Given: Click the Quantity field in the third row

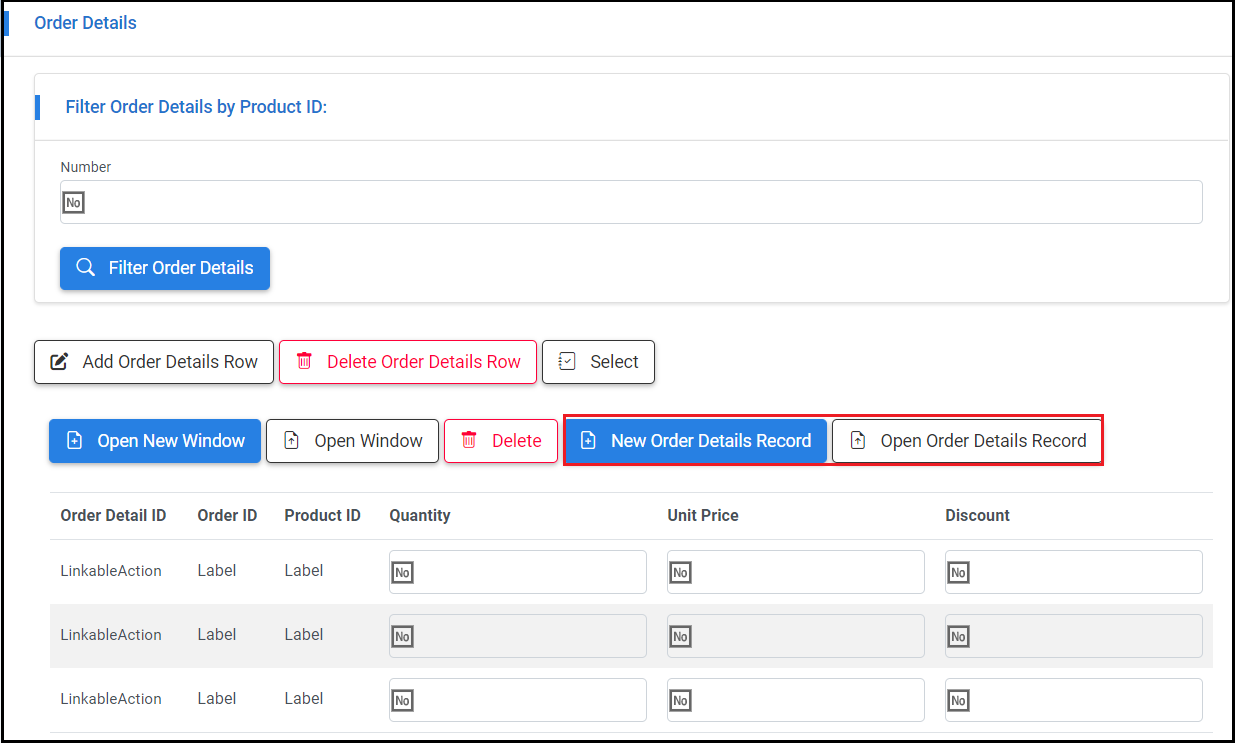Looking at the screenshot, I should click(x=518, y=700).
